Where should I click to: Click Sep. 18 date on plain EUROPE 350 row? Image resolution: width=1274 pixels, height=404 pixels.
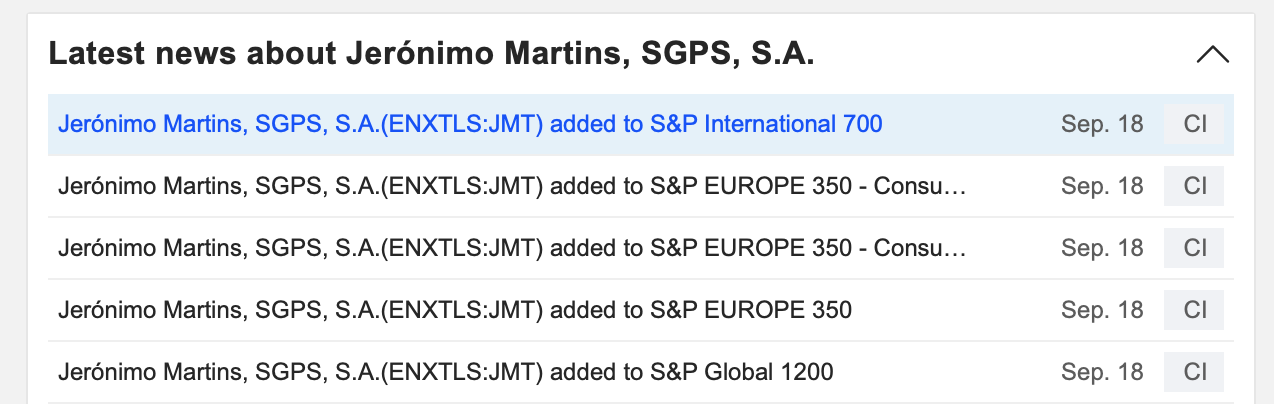click(x=1102, y=310)
